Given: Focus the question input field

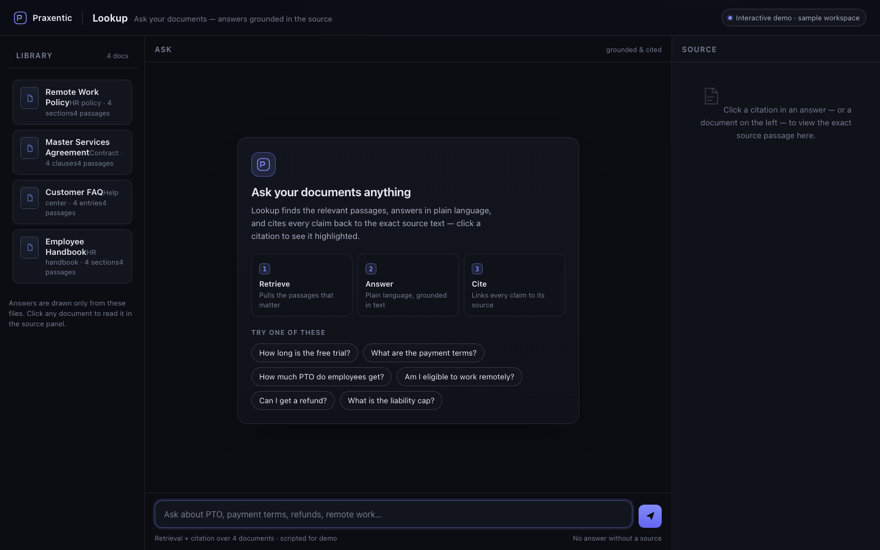Looking at the screenshot, I should pos(393,514).
